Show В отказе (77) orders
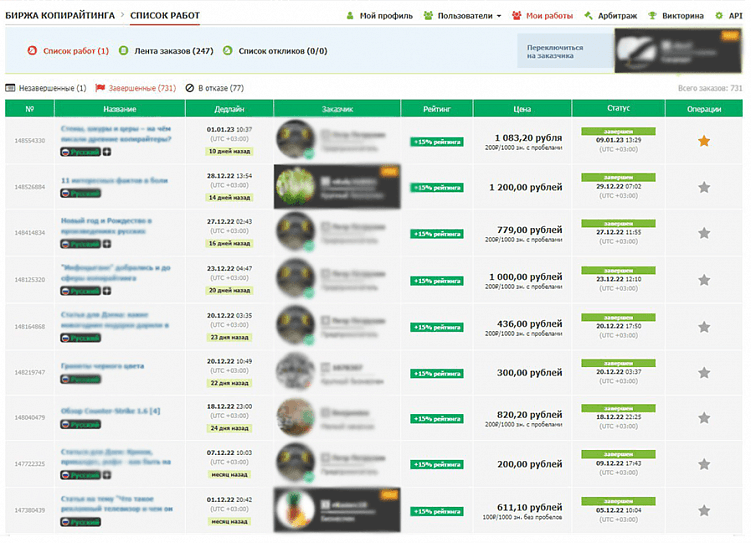This screenshot has height=543, width=751. tap(215, 88)
